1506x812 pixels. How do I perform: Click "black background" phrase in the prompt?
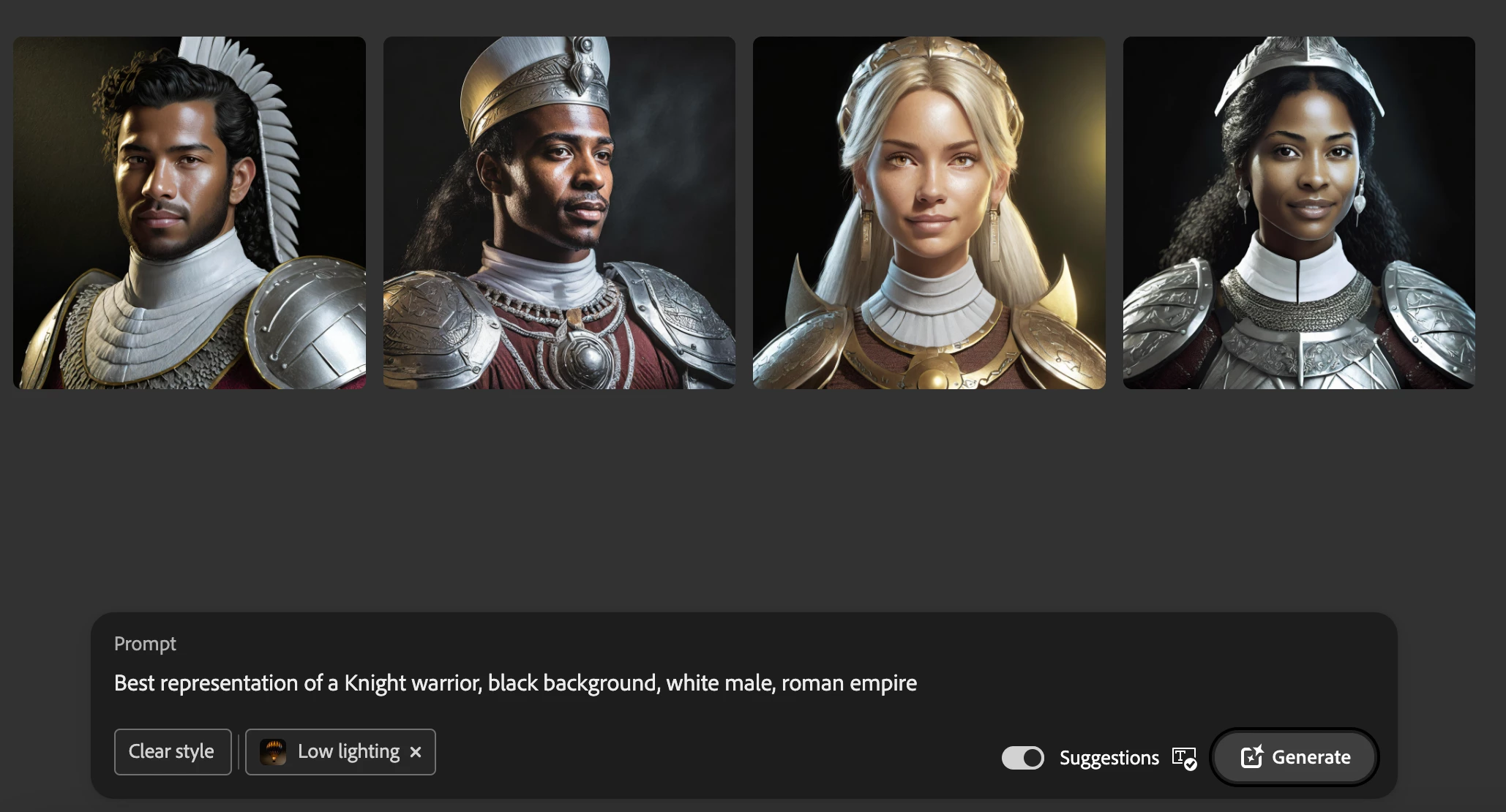574,683
